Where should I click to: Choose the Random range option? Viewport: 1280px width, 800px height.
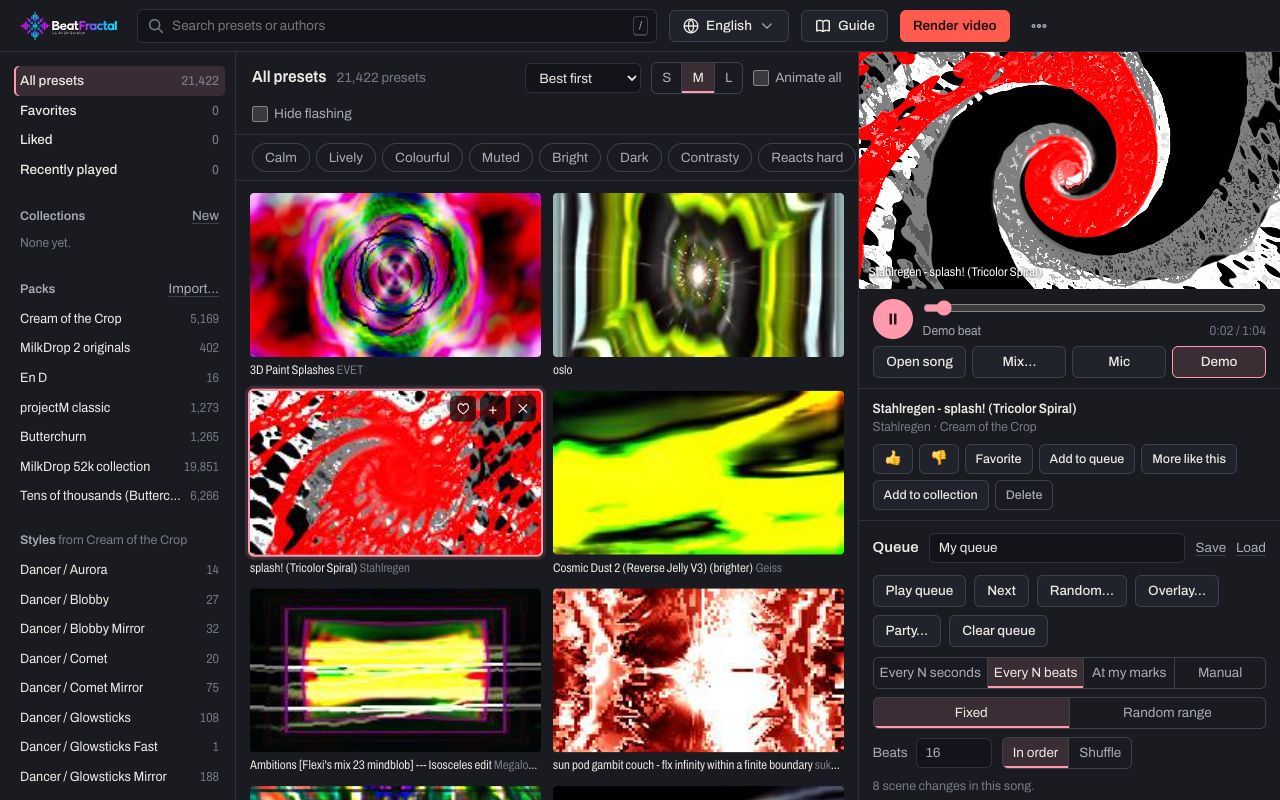[x=1167, y=713]
